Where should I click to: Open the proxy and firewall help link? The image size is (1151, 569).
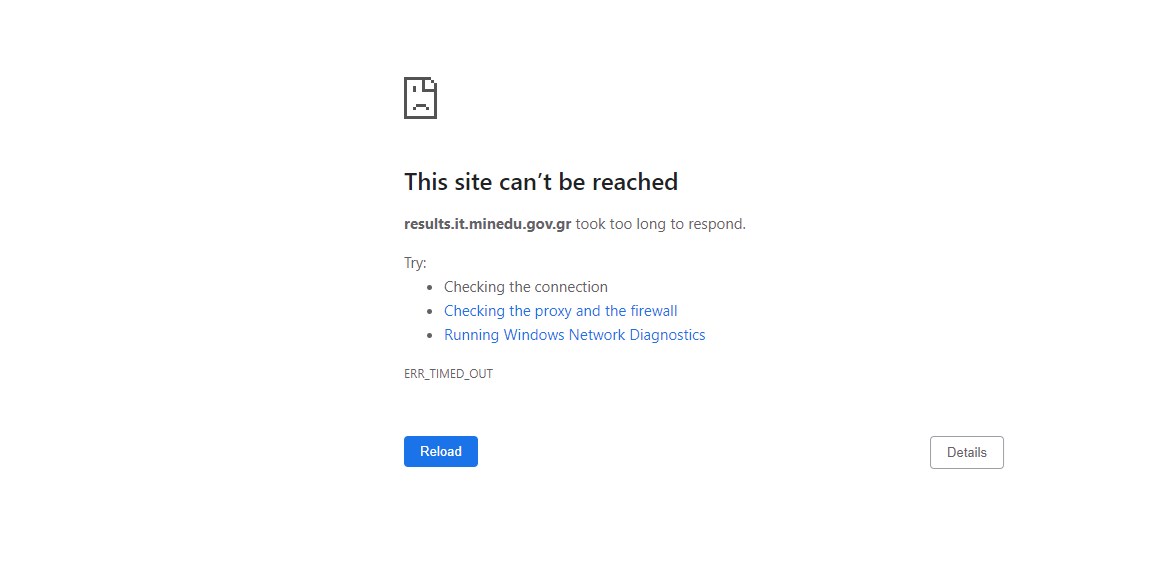561,311
